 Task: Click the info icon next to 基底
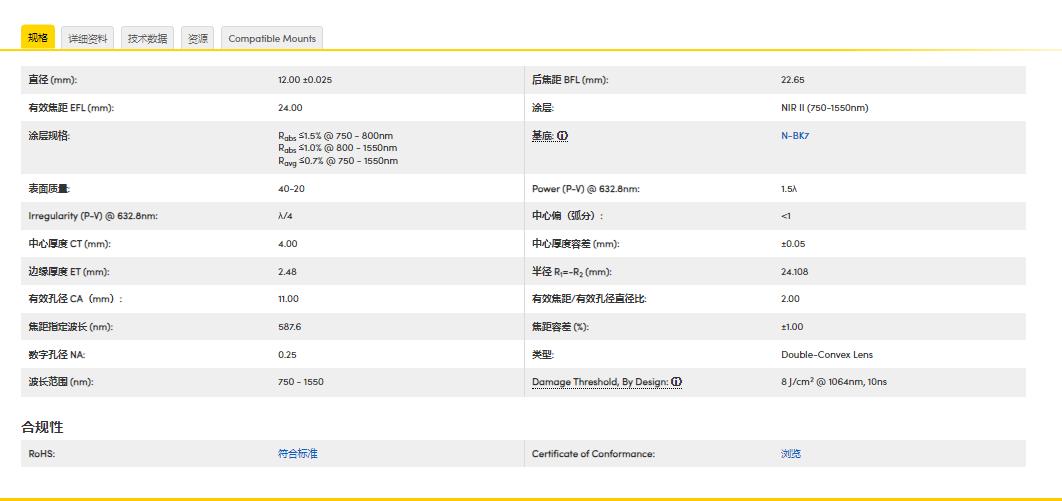(562, 136)
